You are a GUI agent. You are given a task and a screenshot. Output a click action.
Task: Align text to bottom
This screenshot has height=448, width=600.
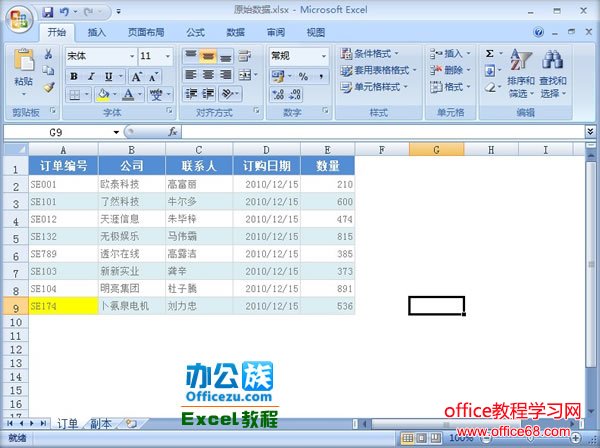coord(226,56)
